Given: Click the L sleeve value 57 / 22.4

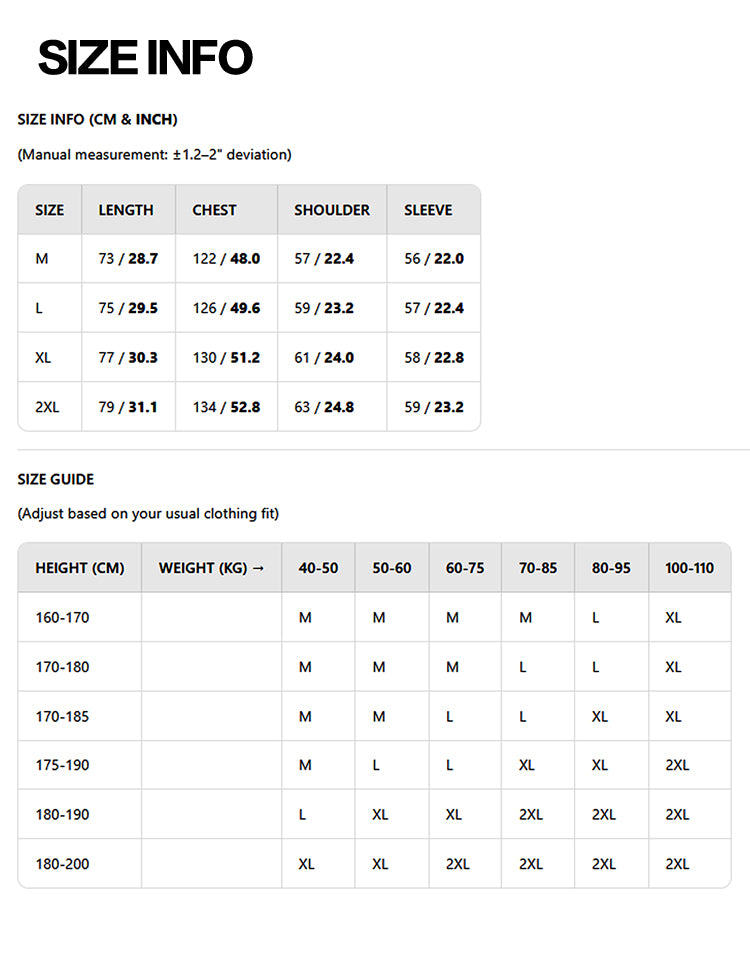Looking at the screenshot, I should 434,308.
